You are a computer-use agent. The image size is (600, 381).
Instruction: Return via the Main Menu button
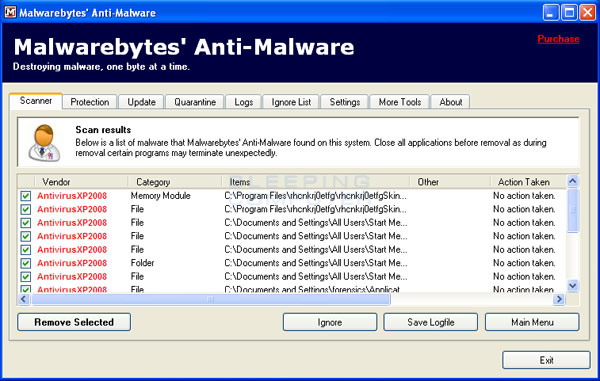pos(532,322)
